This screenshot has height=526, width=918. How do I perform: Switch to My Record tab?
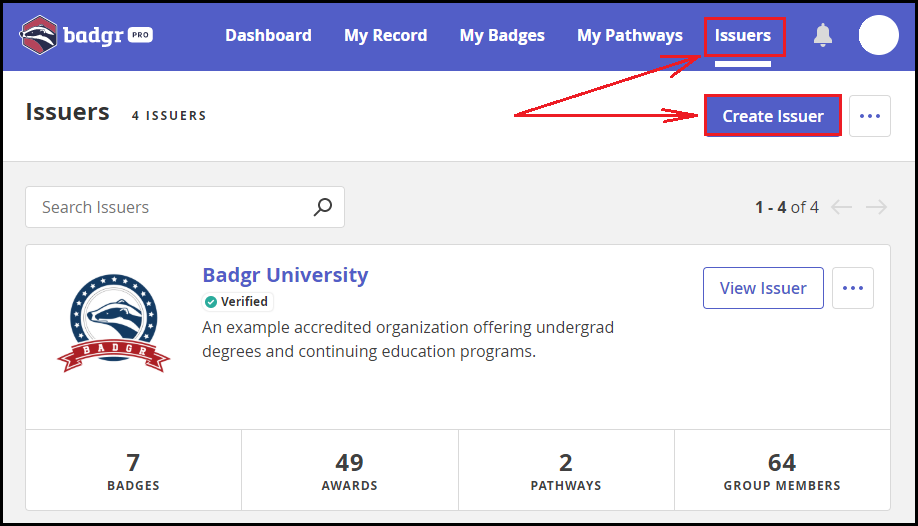pyautogui.click(x=385, y=35)
